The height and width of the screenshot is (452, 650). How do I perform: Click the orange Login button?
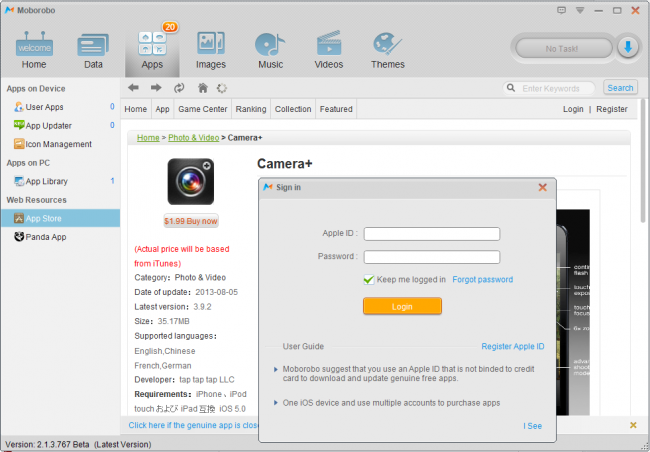(x=402, y=306)
